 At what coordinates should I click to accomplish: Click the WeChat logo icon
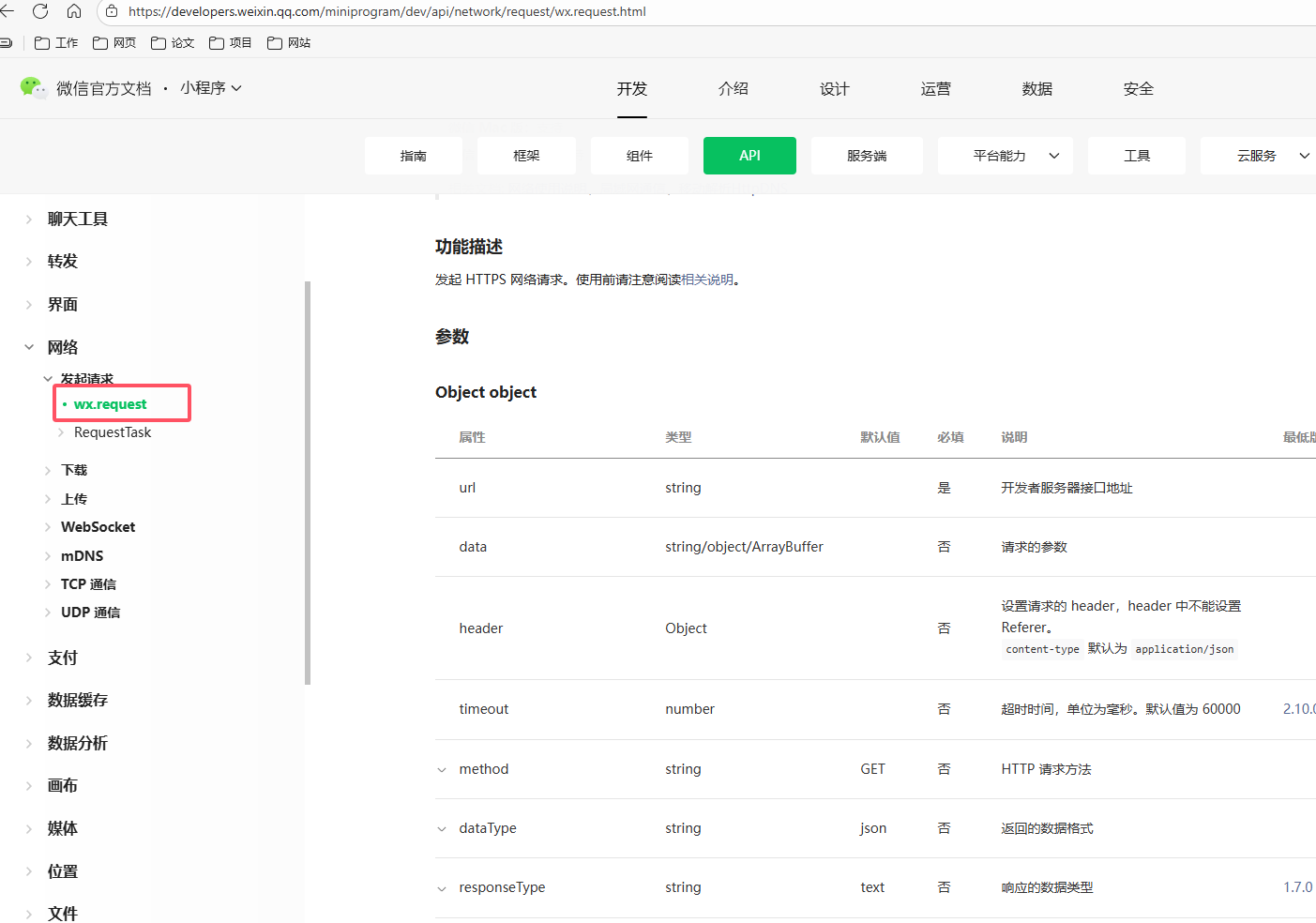pyautogui.click(x=33, y=88)
